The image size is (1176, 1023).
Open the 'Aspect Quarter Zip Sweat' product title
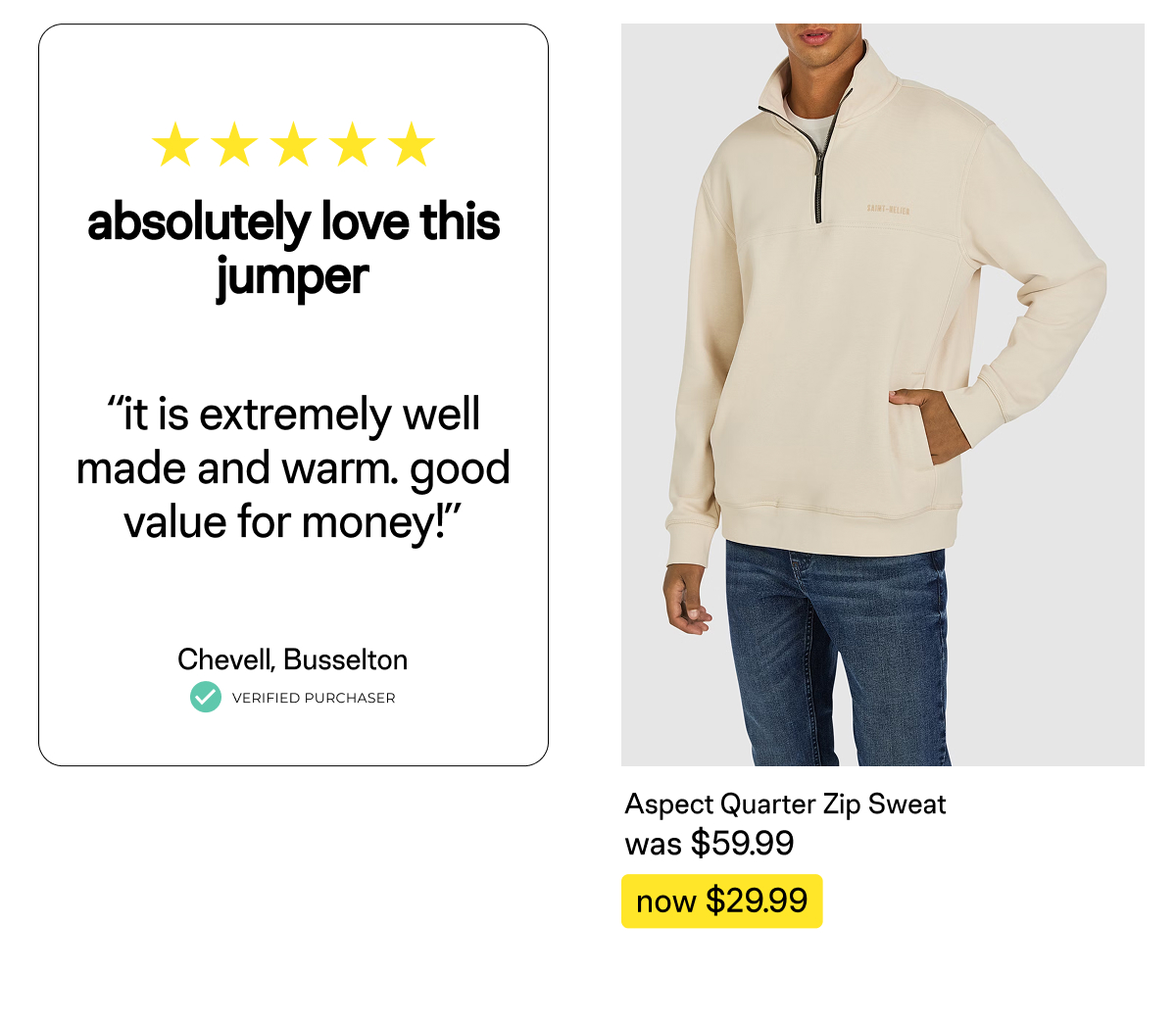pos(785,804)
